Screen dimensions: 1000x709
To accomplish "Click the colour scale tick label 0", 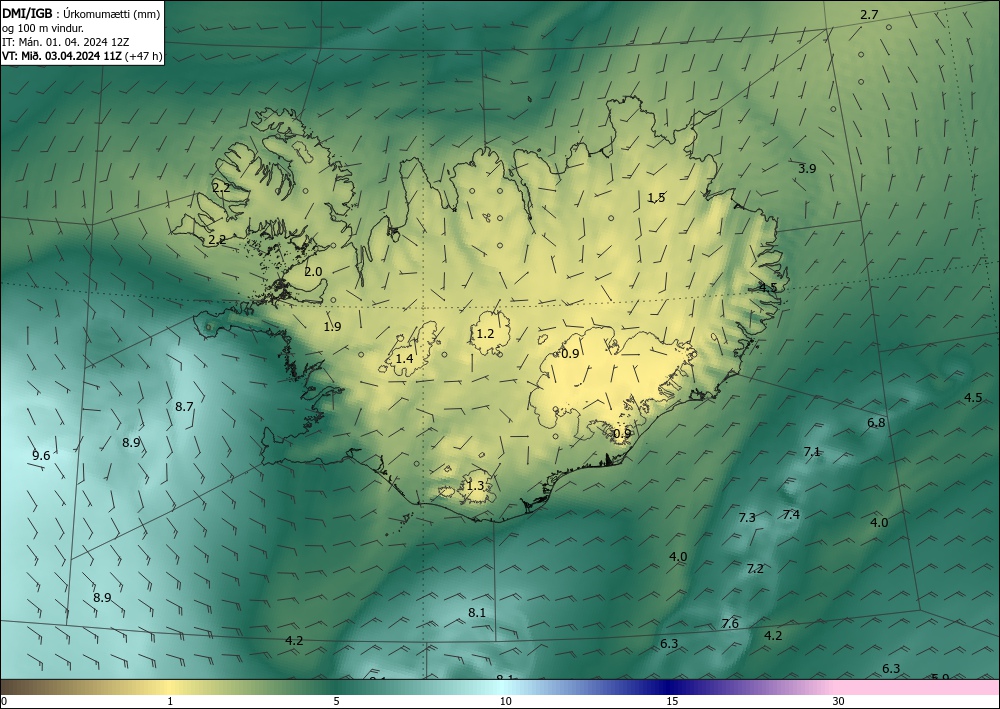I will [x=4, y=701].
